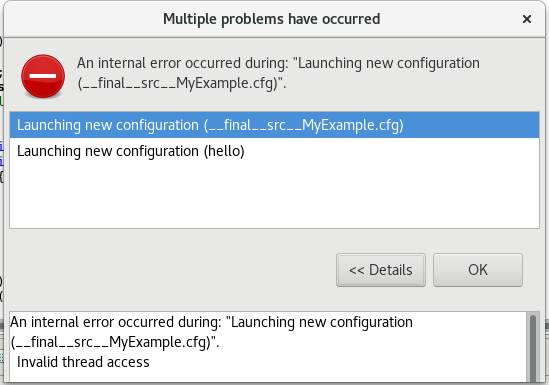Click the details pane vertical scrollbar

[x=533, y=348]
